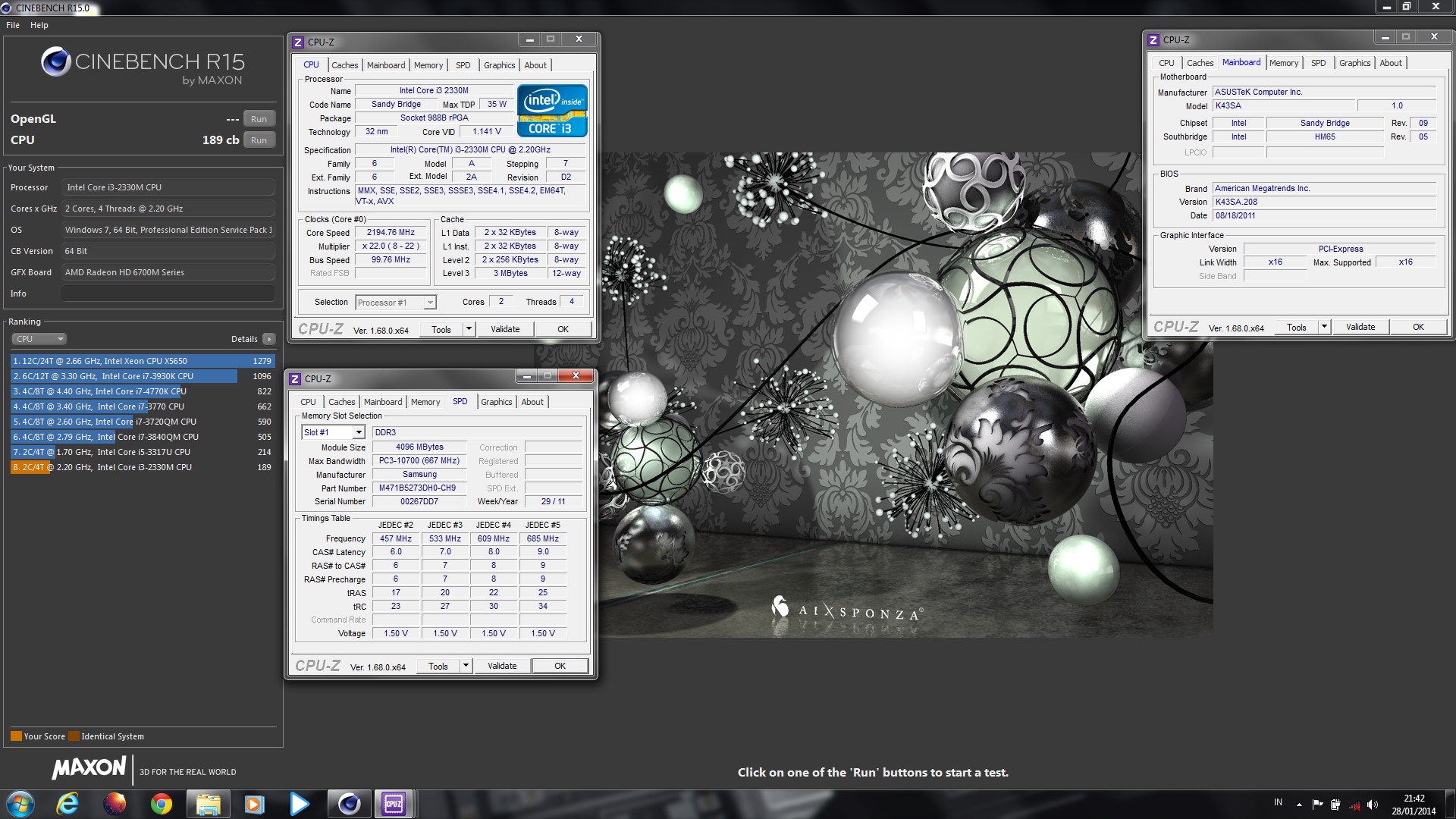Open Internet Explorer from taskbar
Viewport: 1456px width, 819px height.
click(x=67, y=804)
